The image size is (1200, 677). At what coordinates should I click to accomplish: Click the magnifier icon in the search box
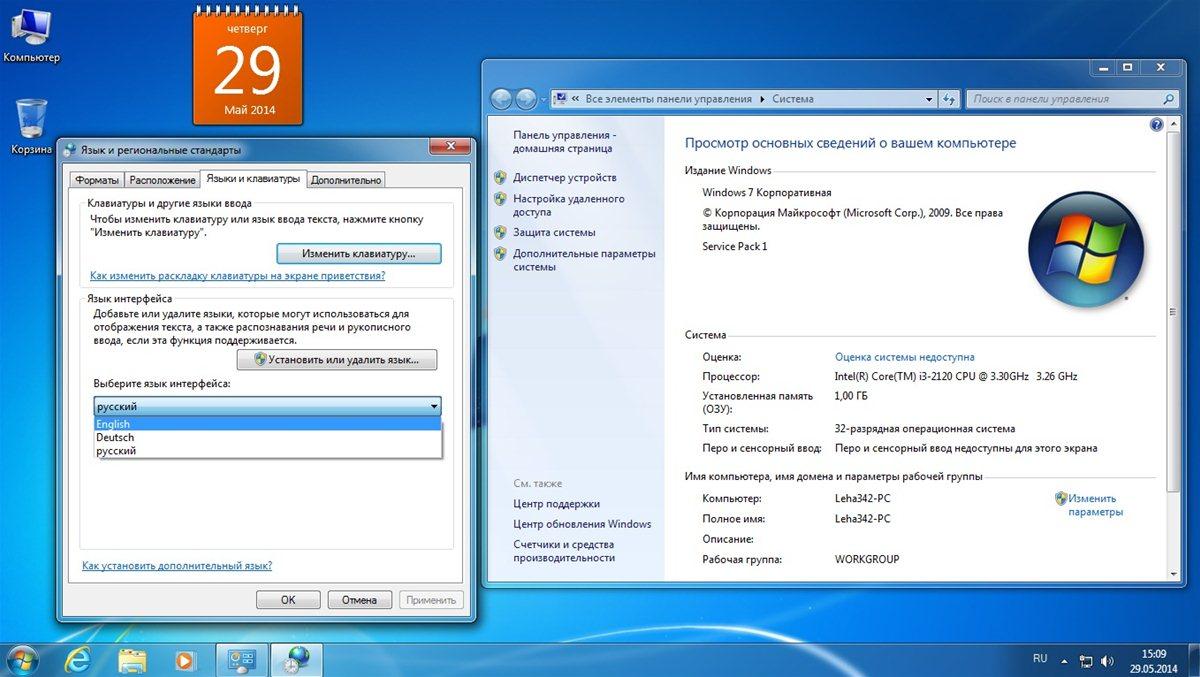pyautogui.click(x=1168, y=99)
